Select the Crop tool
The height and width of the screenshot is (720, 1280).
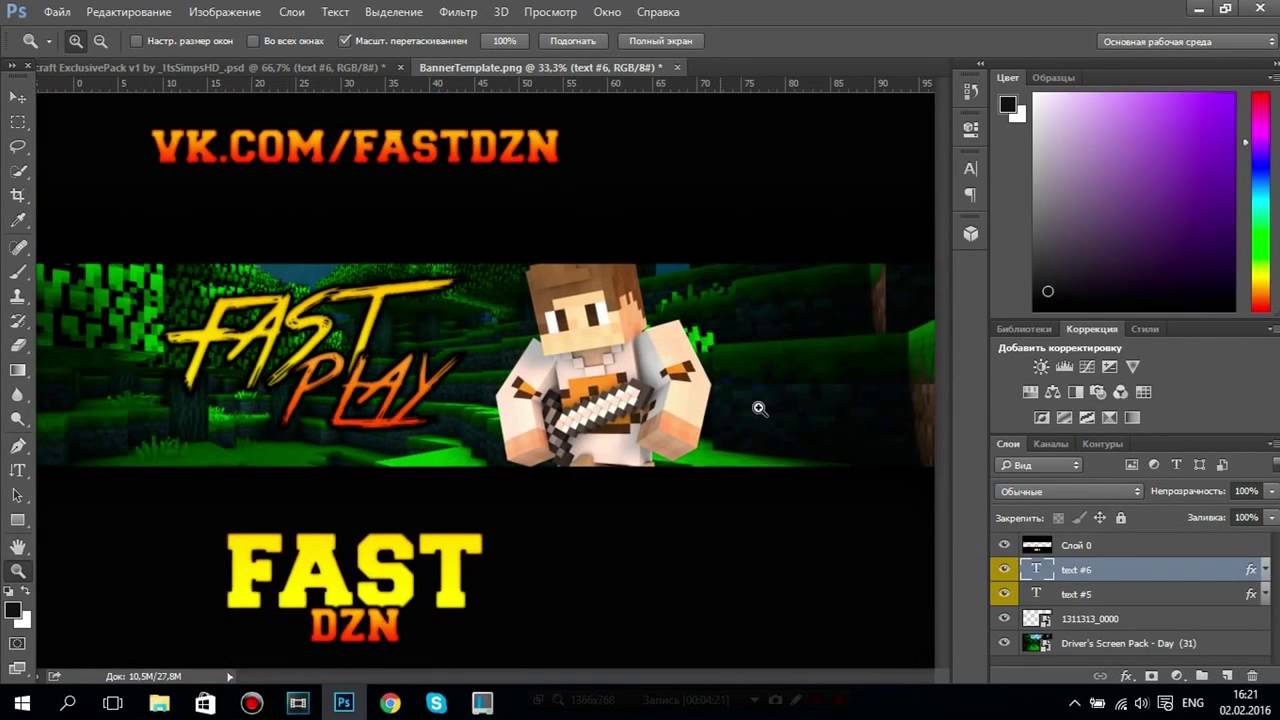18,197
